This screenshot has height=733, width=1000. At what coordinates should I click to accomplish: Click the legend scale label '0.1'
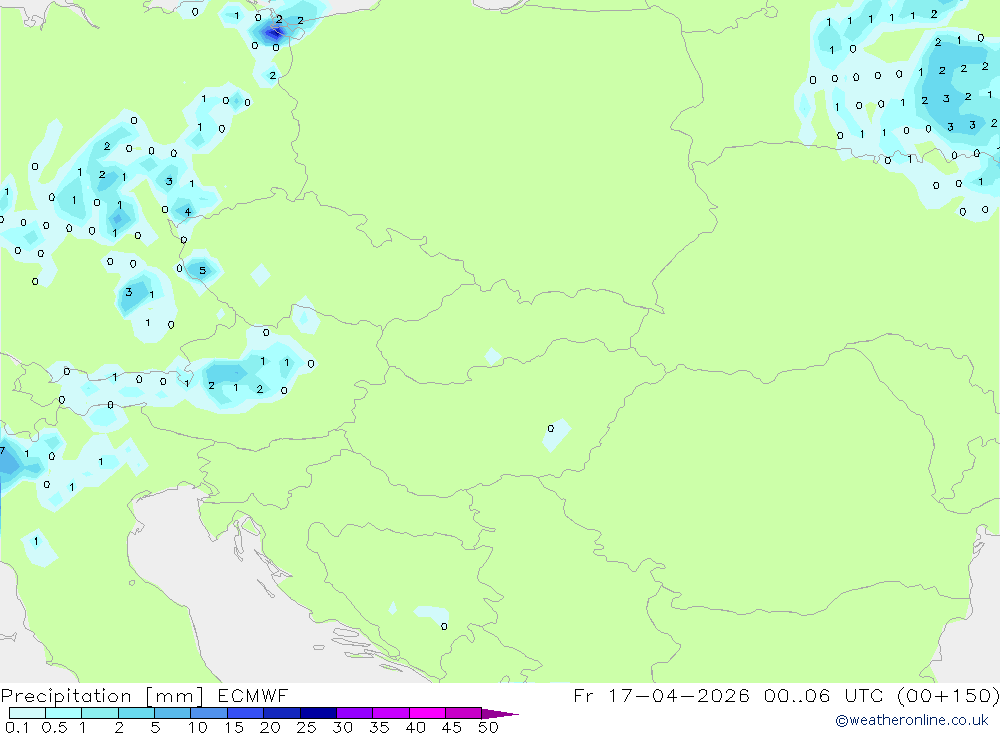[17, 727]
